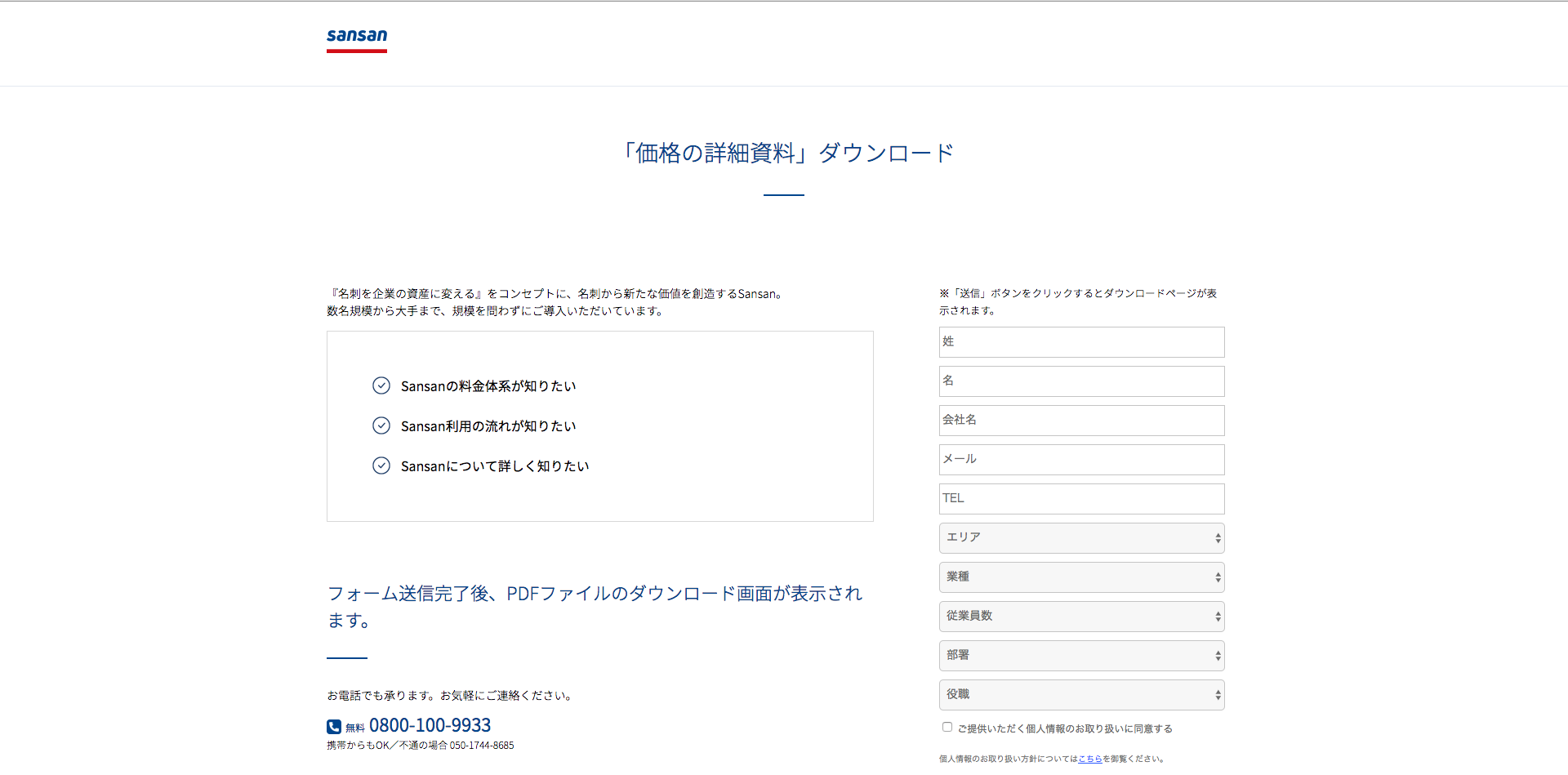Click the Sansan logo in the header
Viewport: 1568px width, 775px height.
357,40
